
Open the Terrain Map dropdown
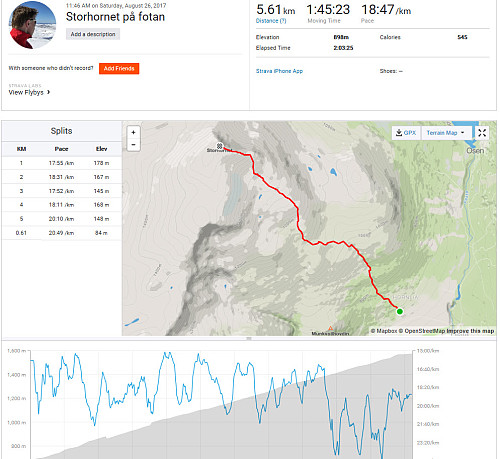[x=446, y=133]
